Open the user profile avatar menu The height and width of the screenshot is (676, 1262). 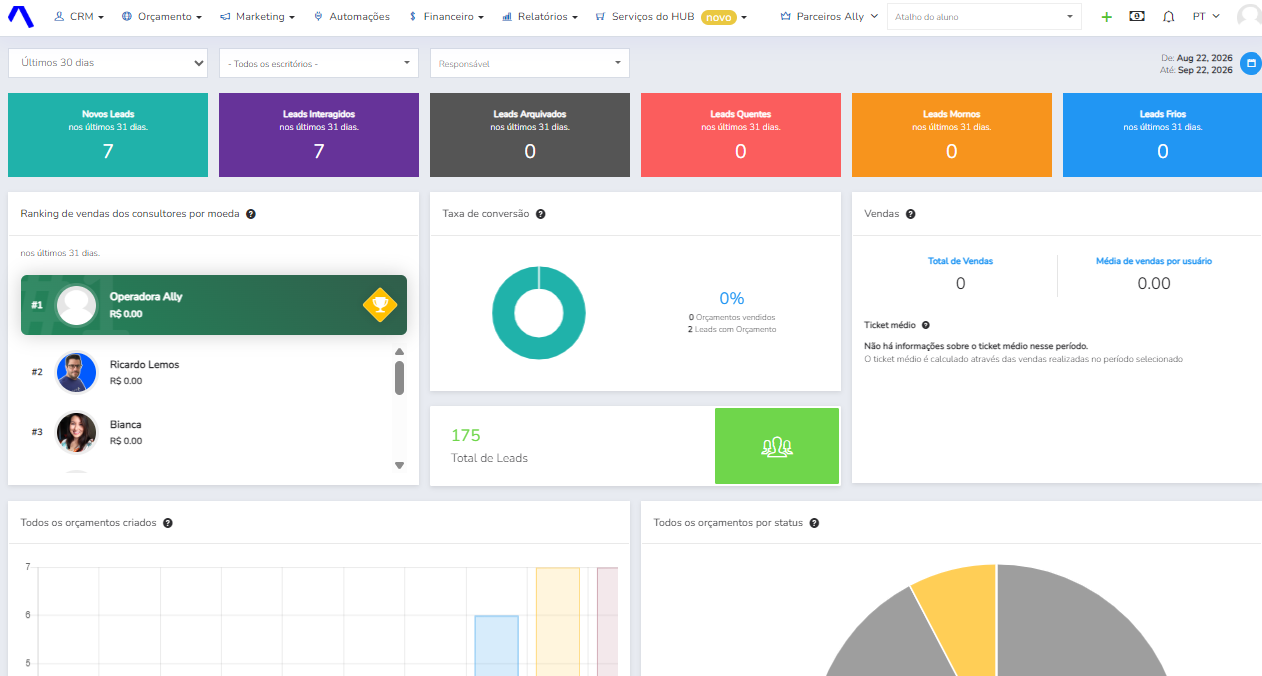[1249, 17]
